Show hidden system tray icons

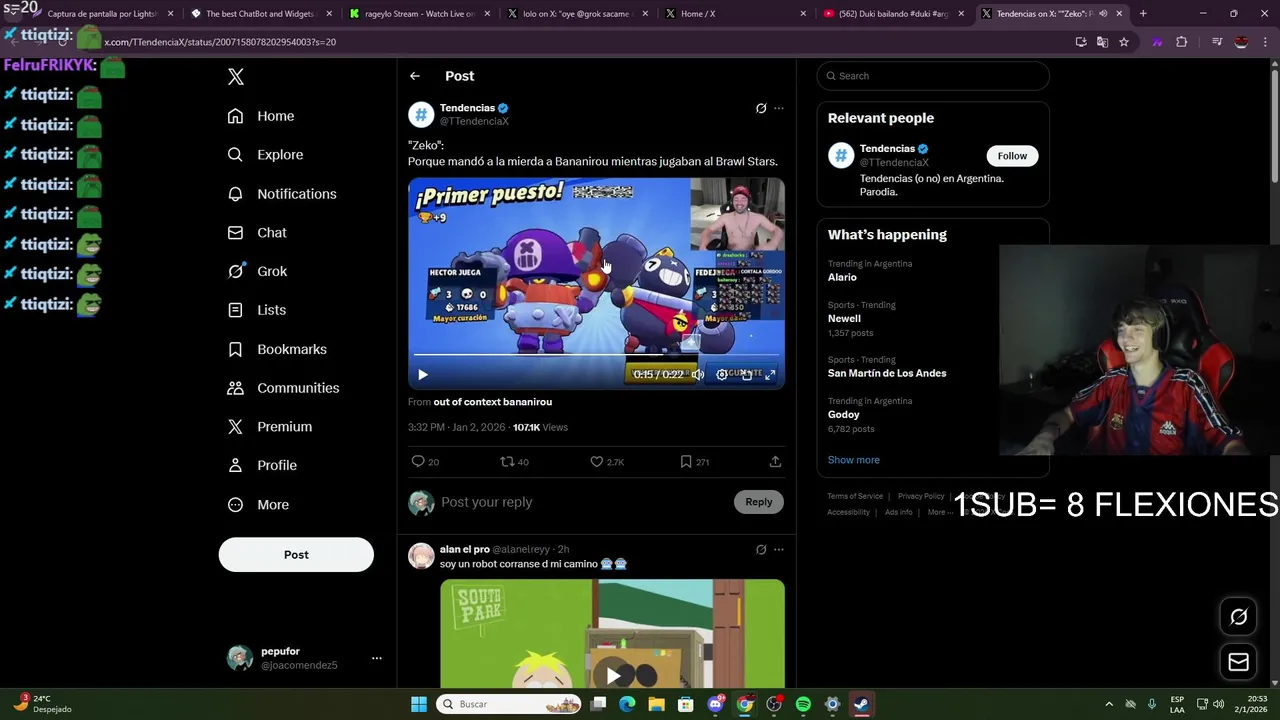(1108, 704)
